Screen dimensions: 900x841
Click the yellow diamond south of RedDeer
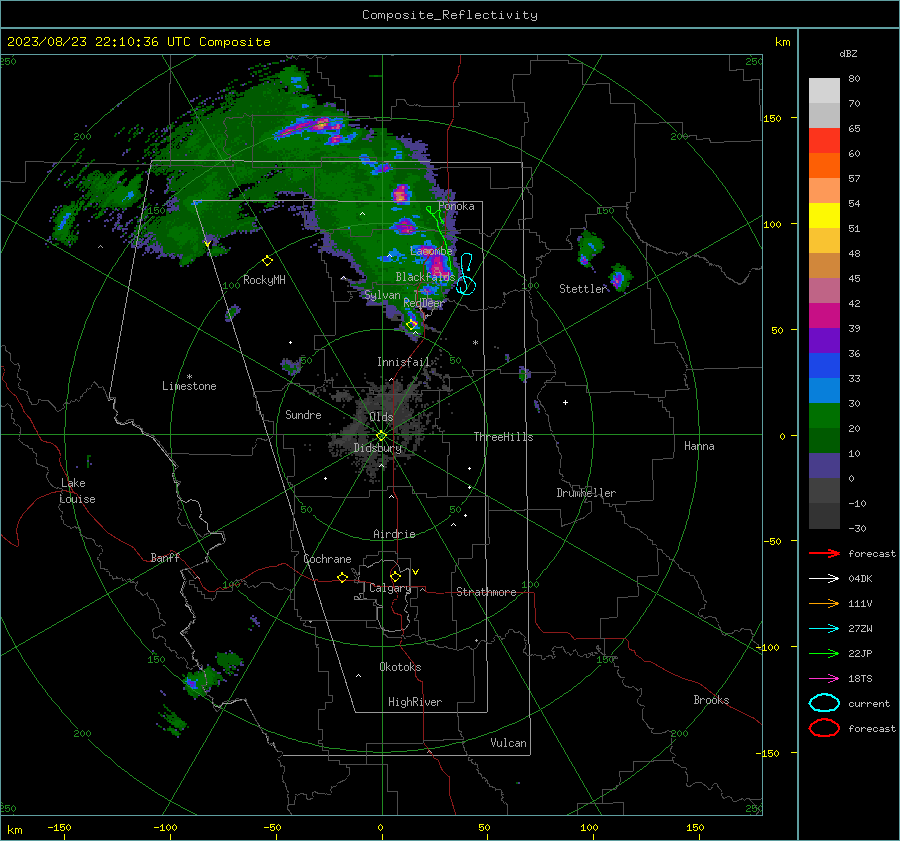point(411,325)
